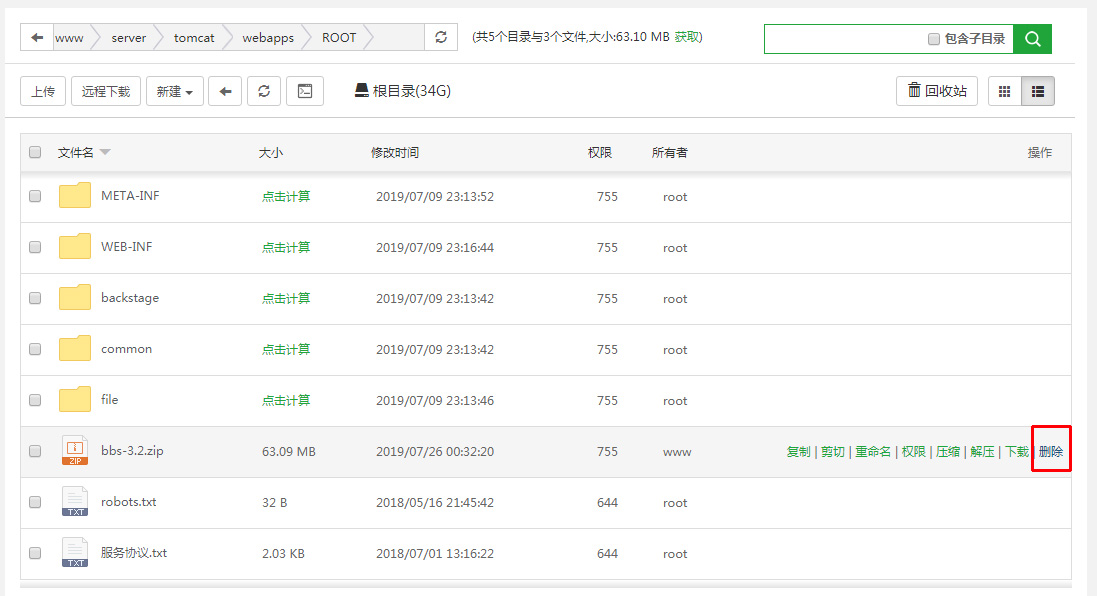Click 删除 to delete bbs-3.2.zip
Screen dimensions: 1097x596
pyautogui.click(x=1051, y=452)
